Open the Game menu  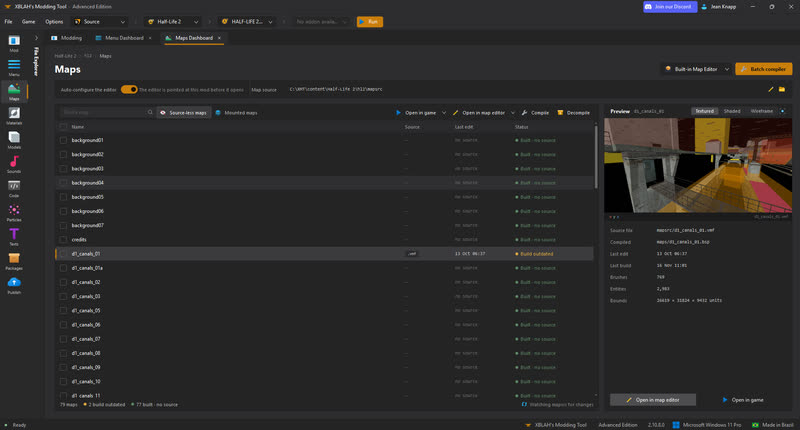click(29, 22)
